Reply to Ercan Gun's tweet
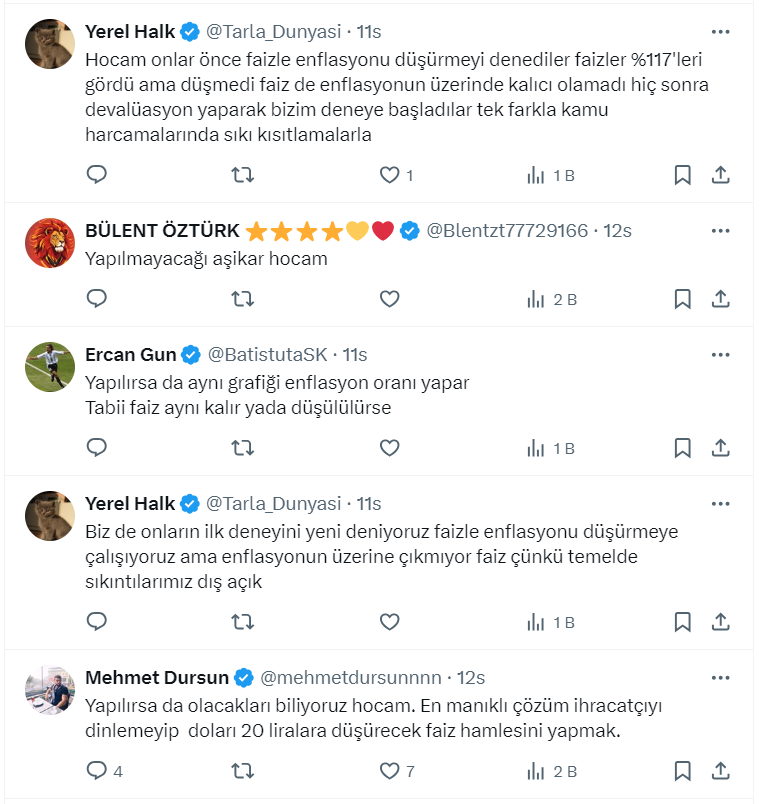 [97, 447]
